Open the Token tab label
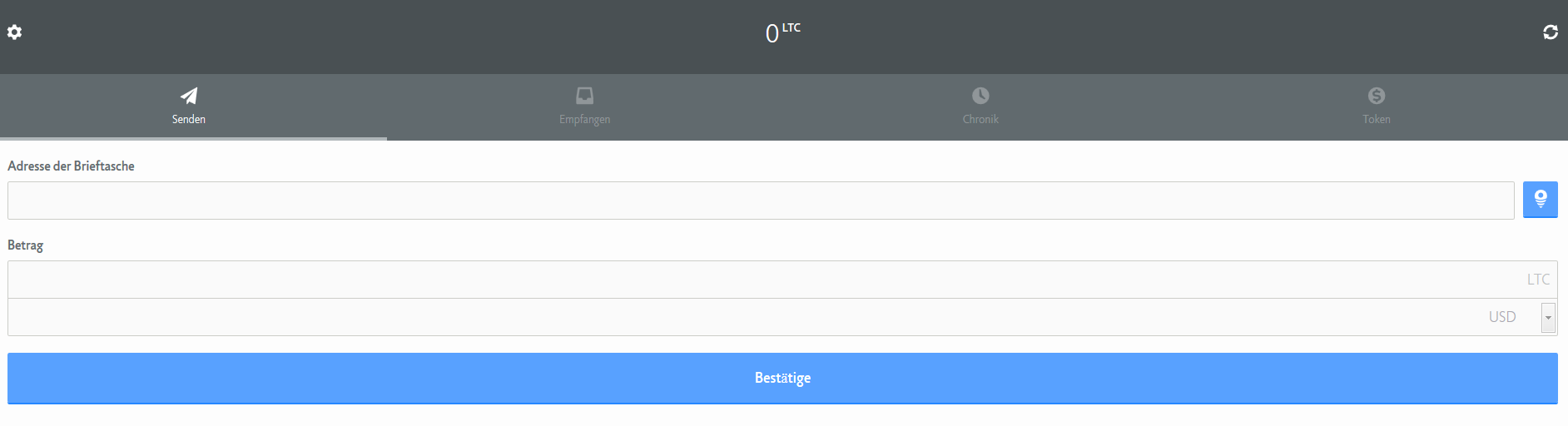 click(x=1377, y=120)
